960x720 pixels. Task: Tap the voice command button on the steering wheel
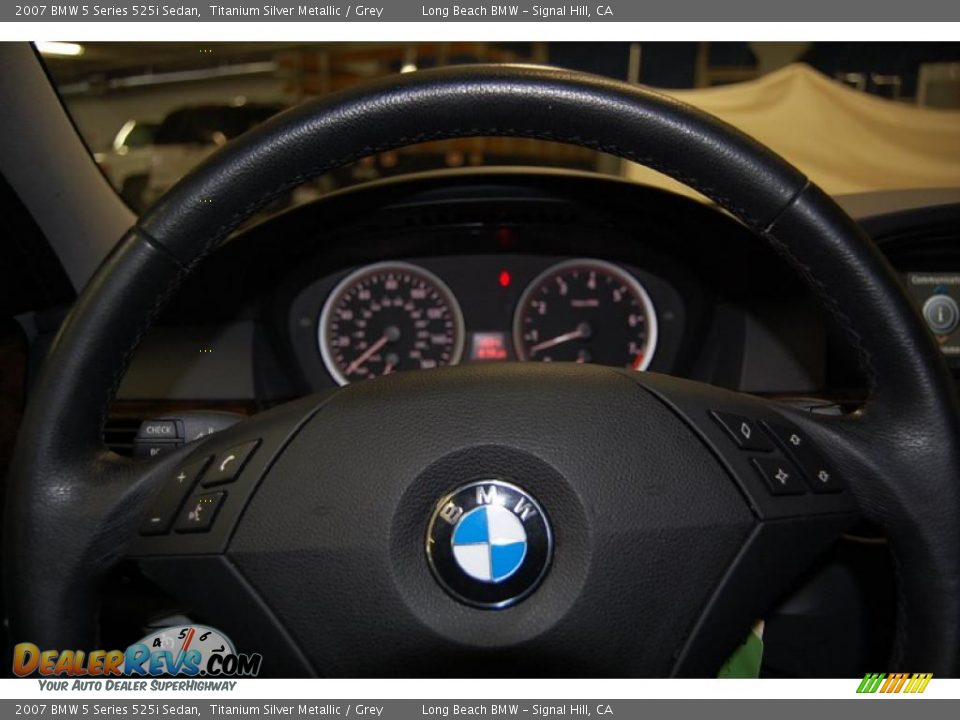pos(200,512)
